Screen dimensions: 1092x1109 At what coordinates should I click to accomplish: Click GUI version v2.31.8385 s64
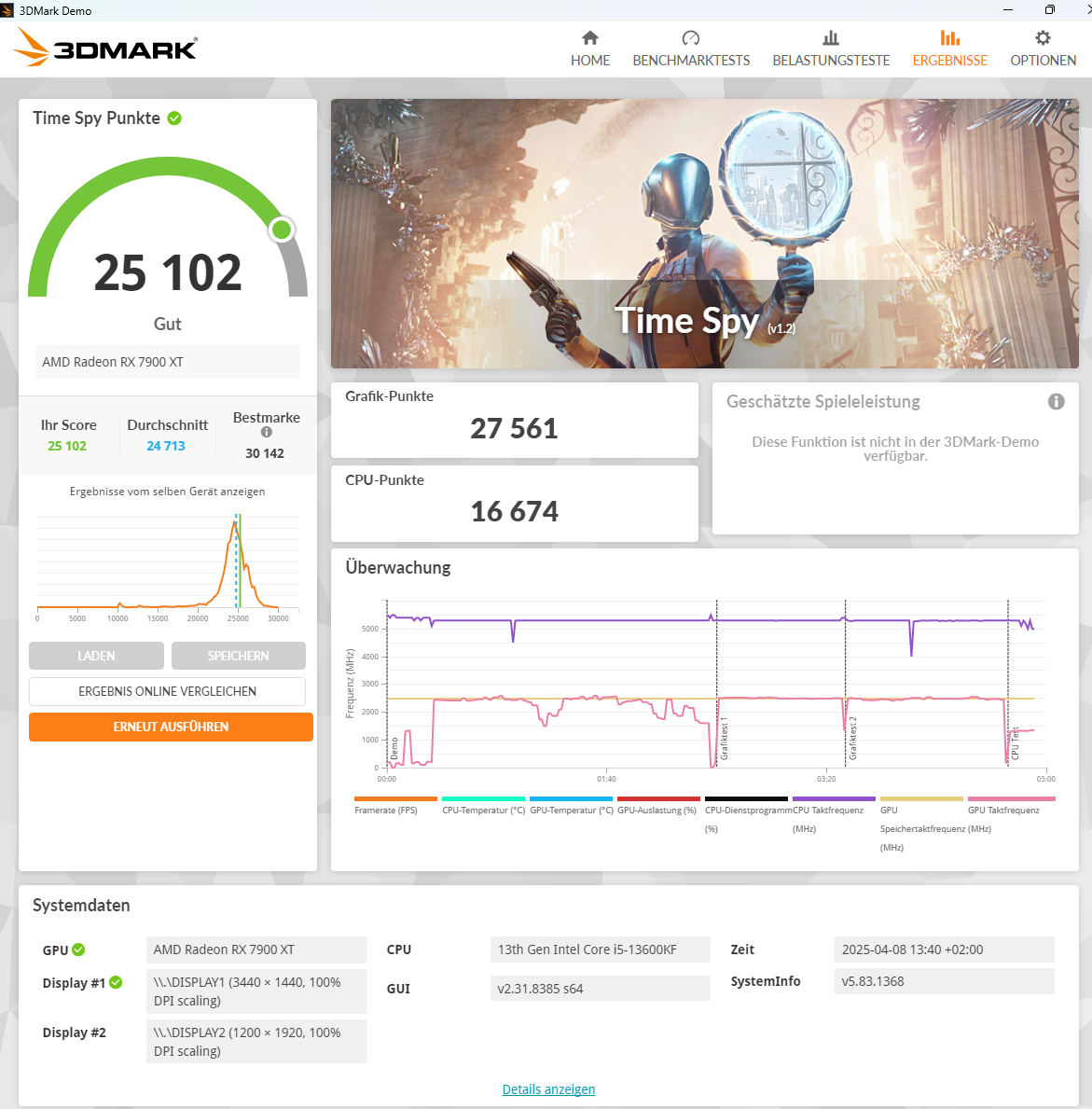point(600,989)
